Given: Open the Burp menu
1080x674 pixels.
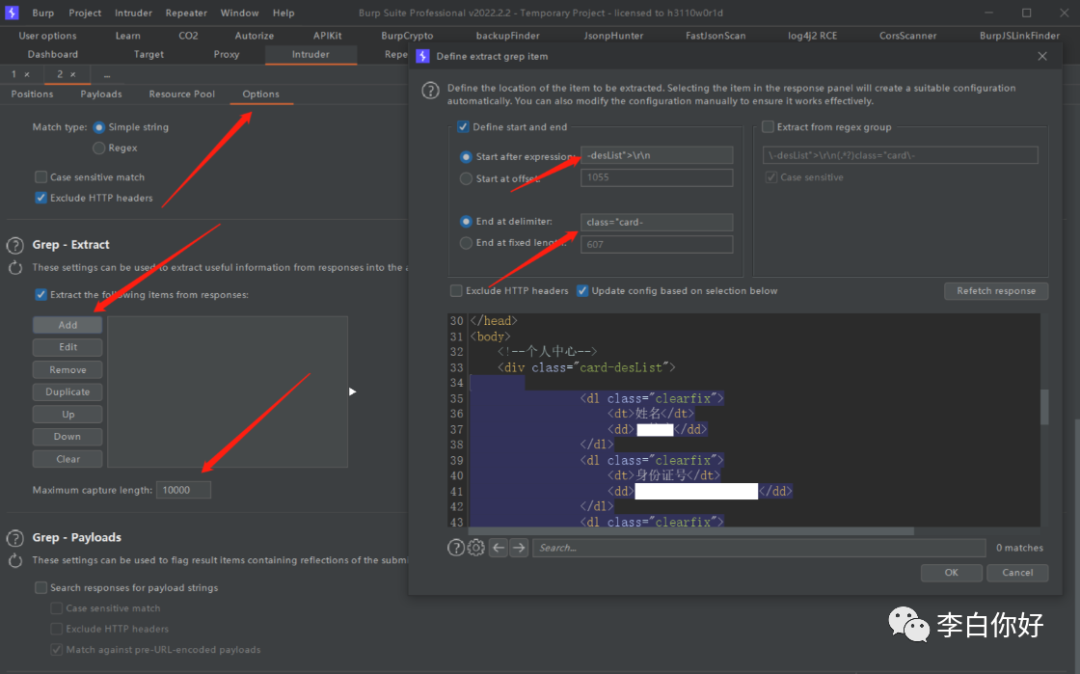Looking at the screenshot, I should tap(43, 13).
